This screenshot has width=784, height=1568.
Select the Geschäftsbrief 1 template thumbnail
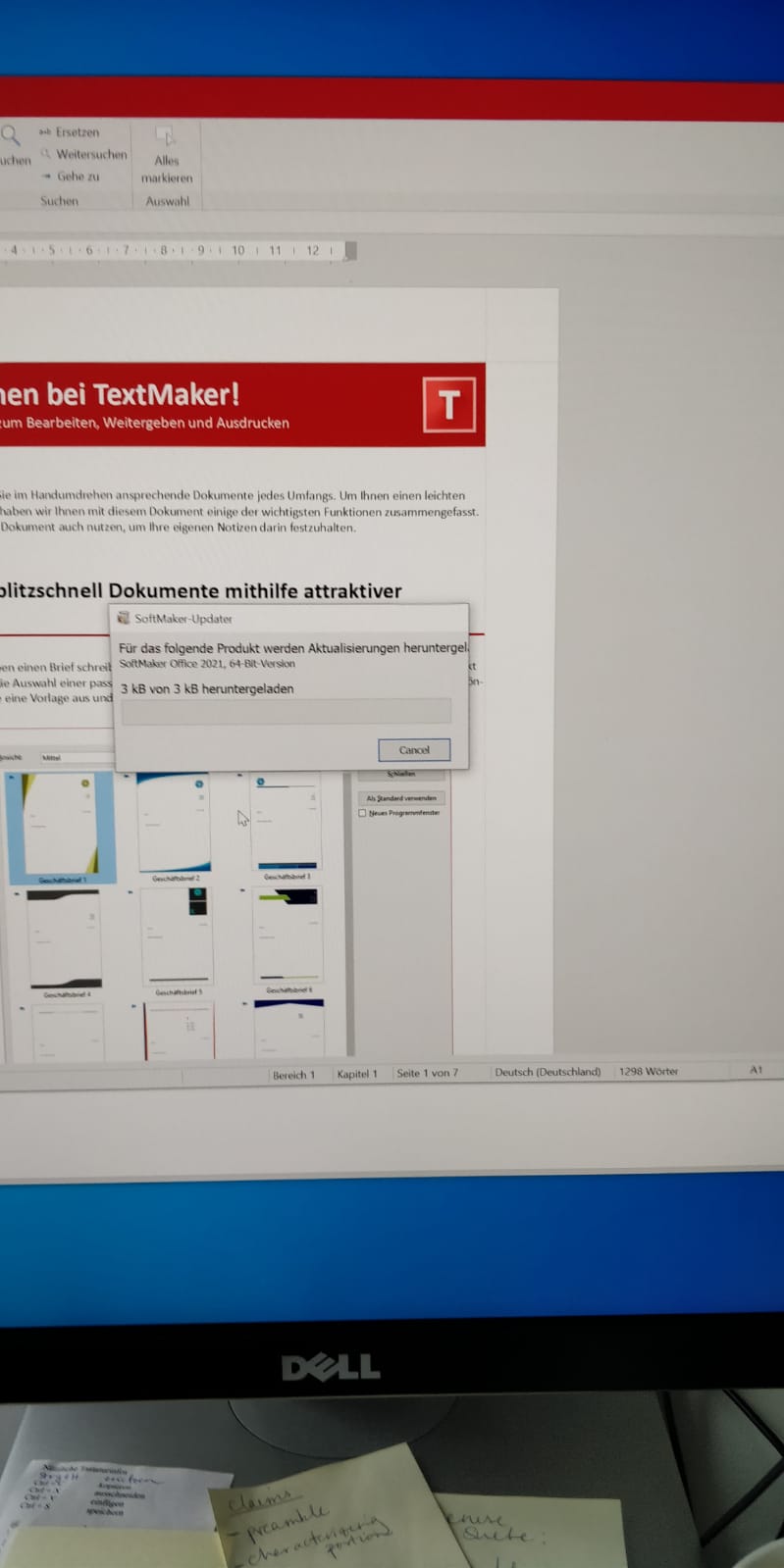tap(63, 824)
